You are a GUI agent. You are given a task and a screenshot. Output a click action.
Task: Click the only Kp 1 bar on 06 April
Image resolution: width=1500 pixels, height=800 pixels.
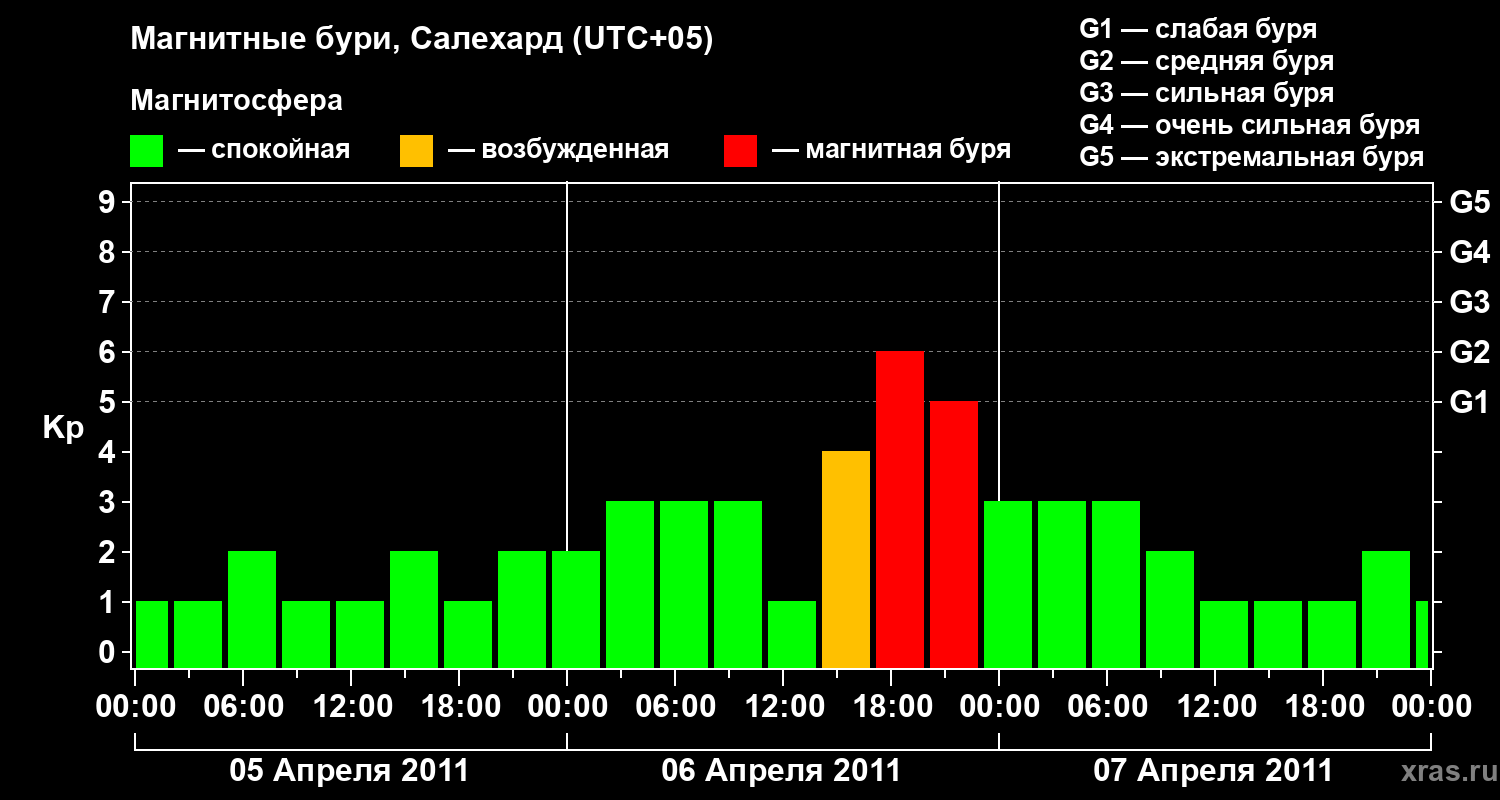point(792,635)
